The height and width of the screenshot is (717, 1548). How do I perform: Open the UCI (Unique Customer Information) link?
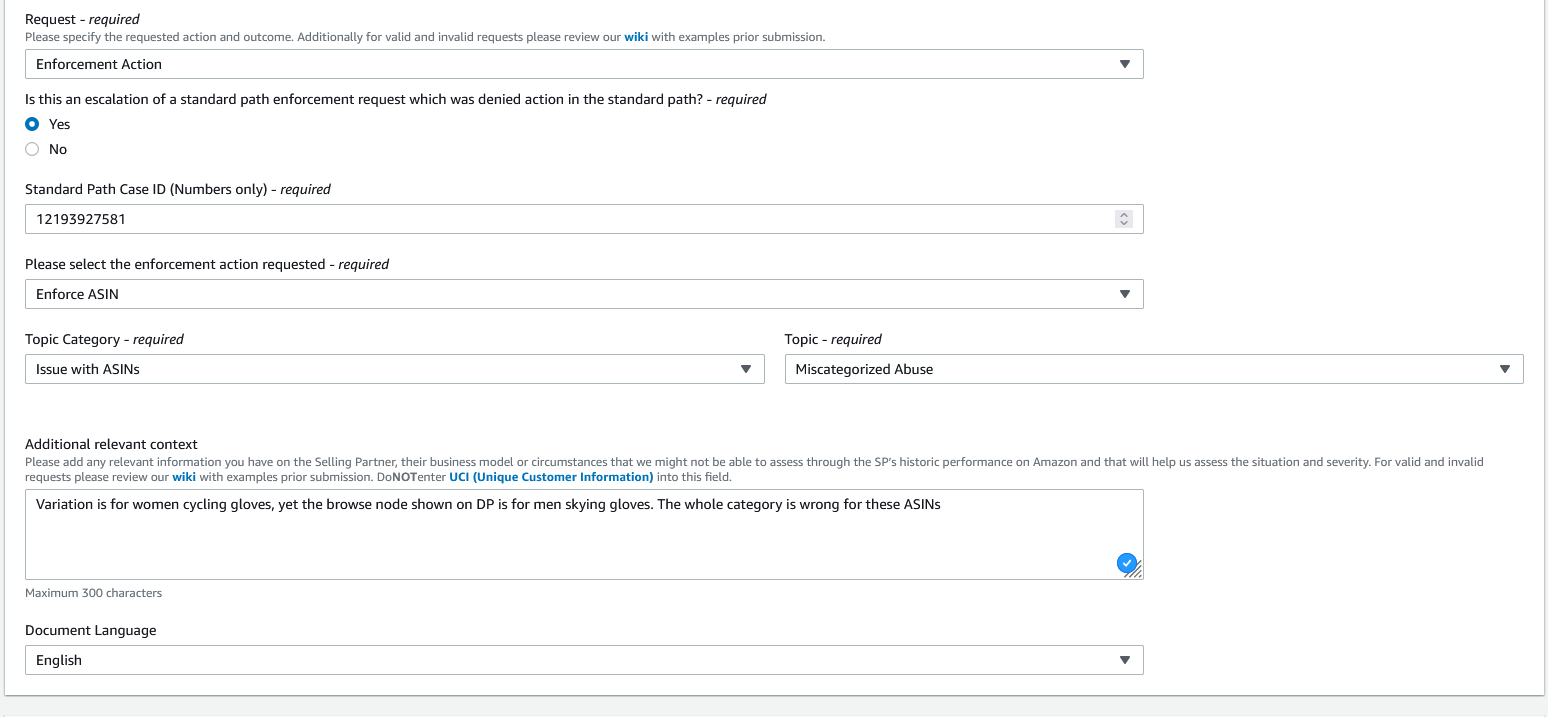pos(551,477)
